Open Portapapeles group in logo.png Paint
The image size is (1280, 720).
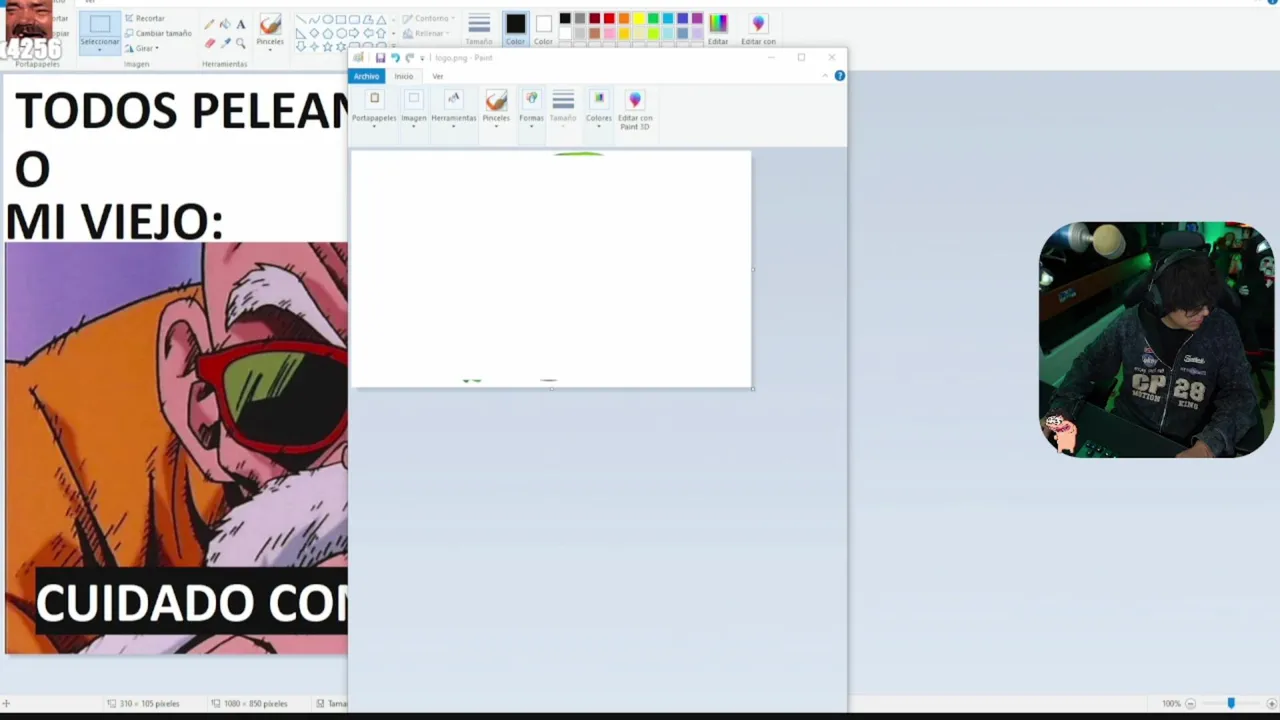point(374,109)
